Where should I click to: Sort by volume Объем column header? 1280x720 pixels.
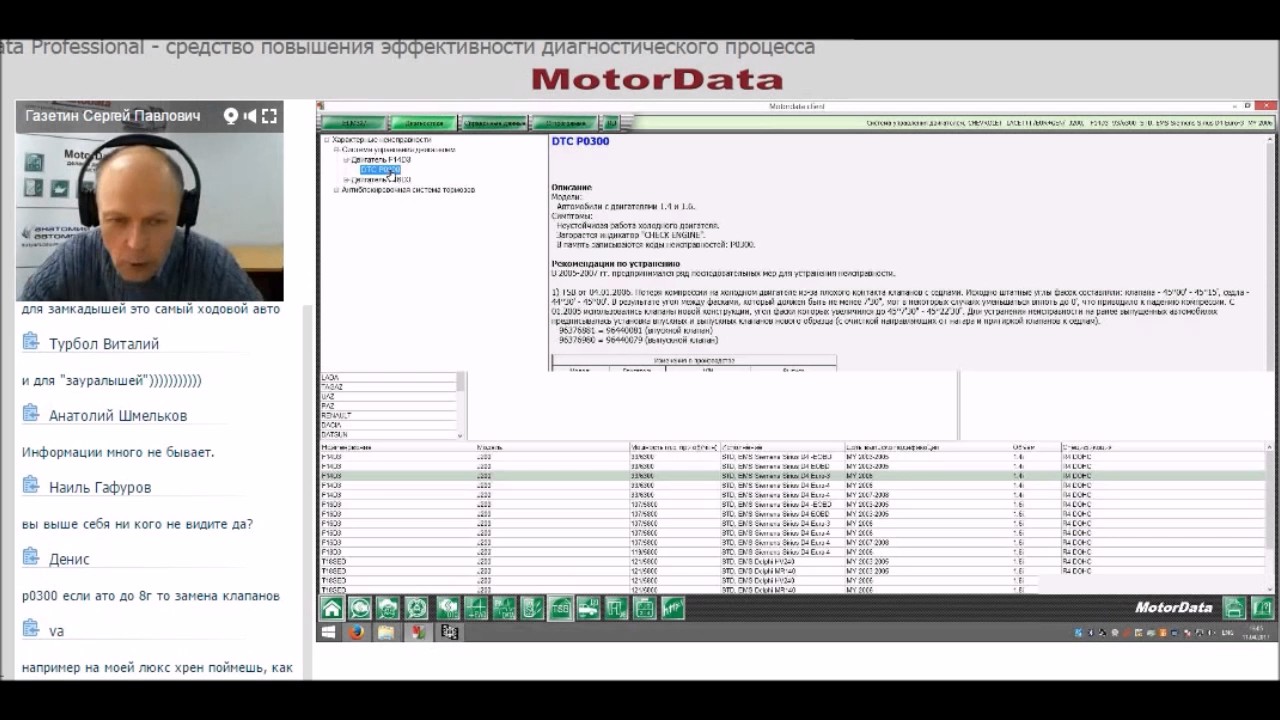[x=1035, y=447]
